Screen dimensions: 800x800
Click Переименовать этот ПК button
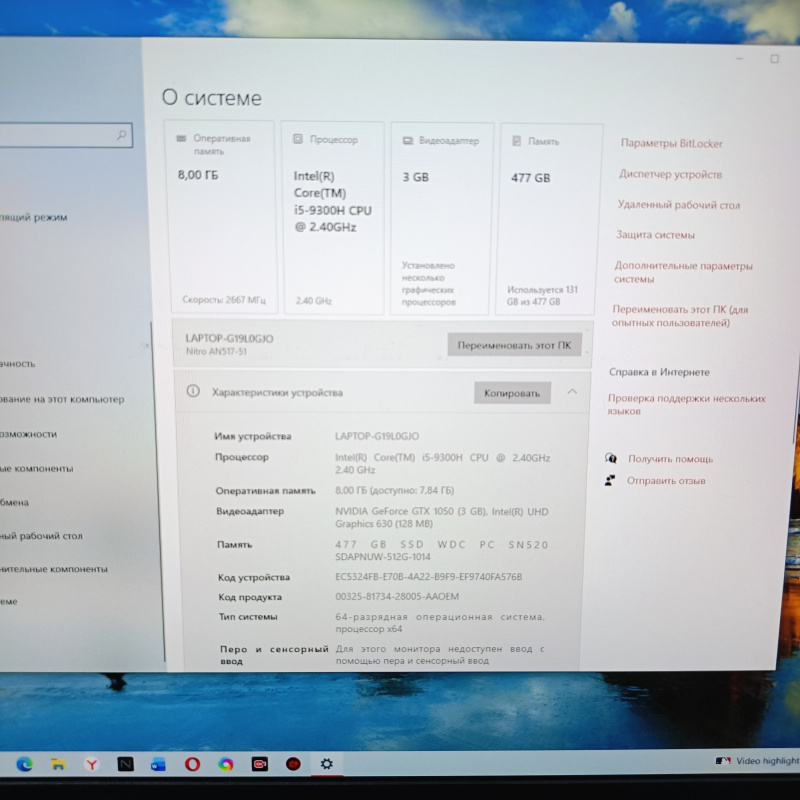[514, 345]
